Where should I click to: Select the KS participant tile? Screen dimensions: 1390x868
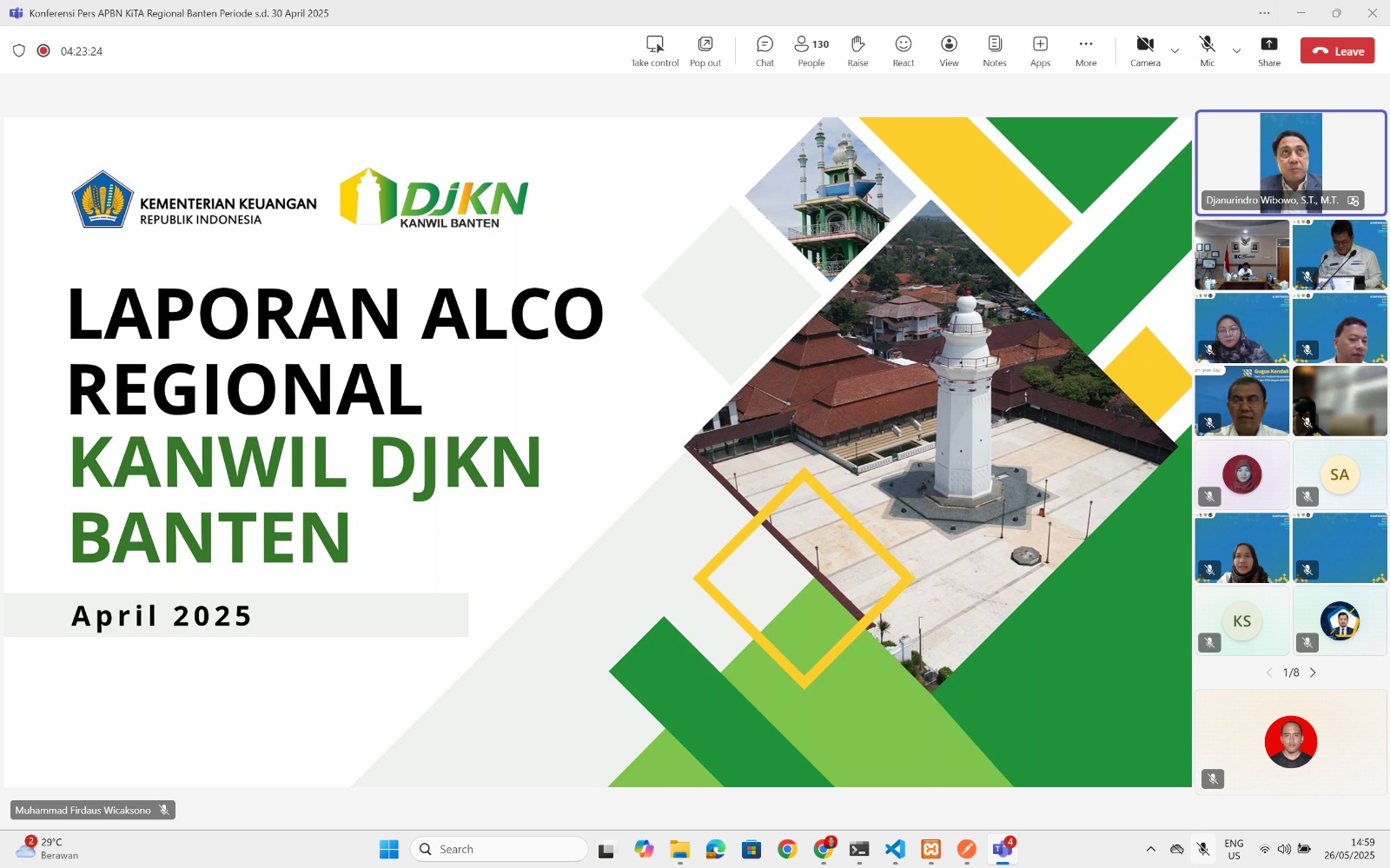[1241, 620]
